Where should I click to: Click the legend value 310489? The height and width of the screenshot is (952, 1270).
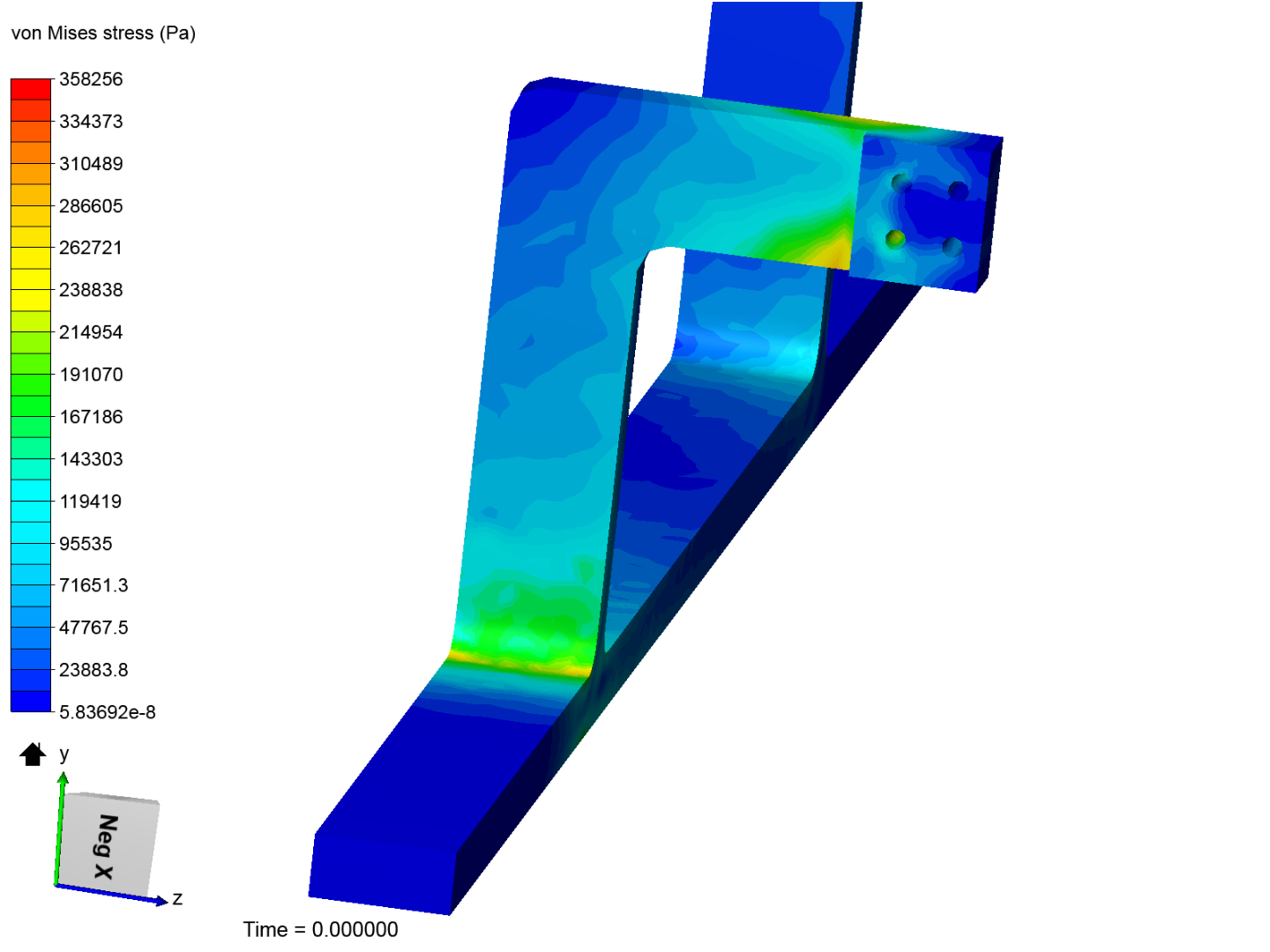[91, 164]
